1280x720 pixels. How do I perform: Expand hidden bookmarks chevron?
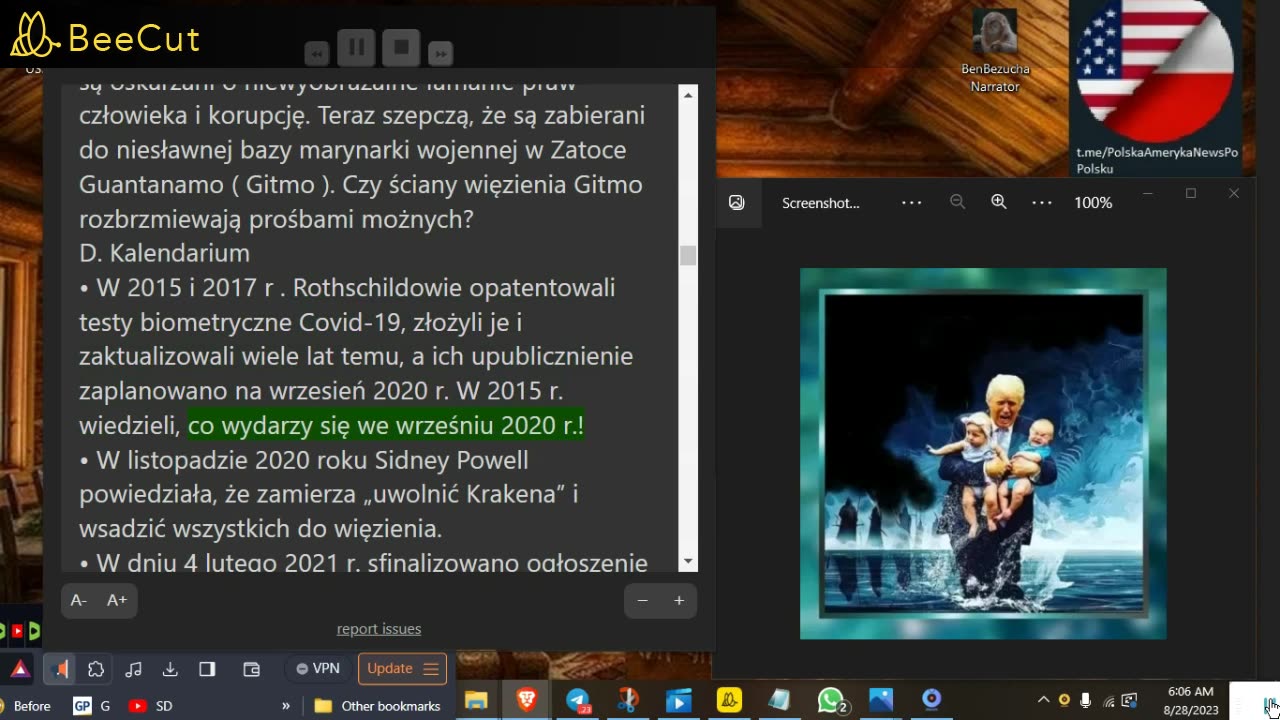click(286, 706)
